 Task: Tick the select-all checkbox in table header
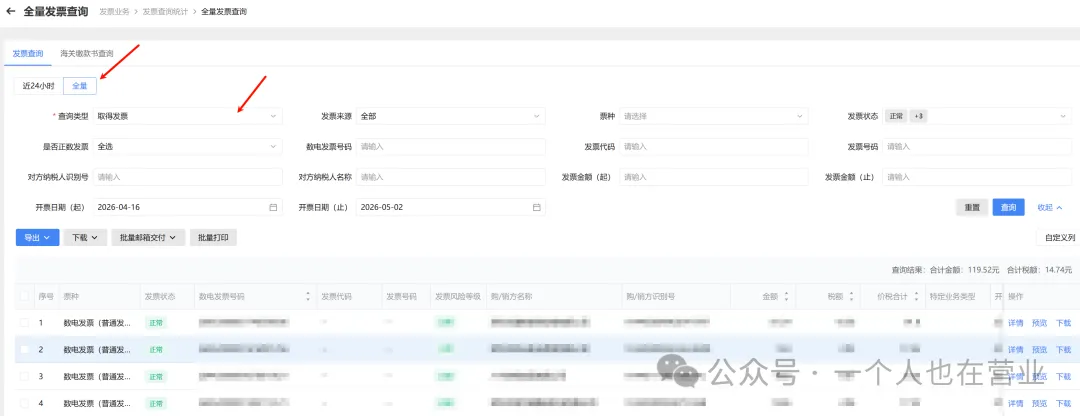click(25, 297)
